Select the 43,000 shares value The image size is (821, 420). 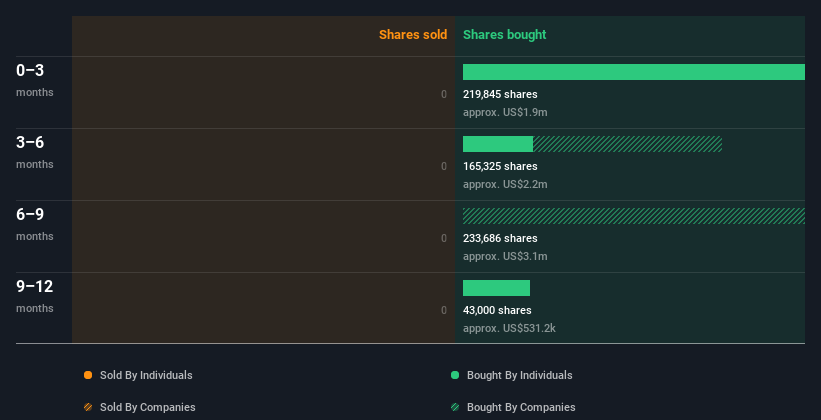pos(497,310)
